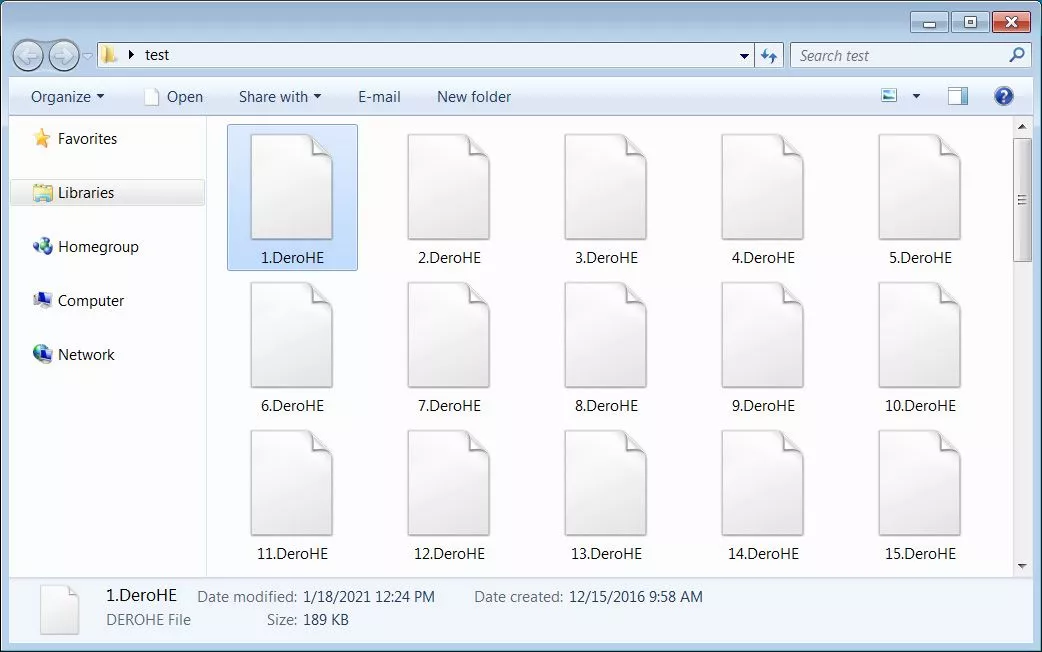
Task: Select Favorites in navigation pane
Action: pos(87,139)
